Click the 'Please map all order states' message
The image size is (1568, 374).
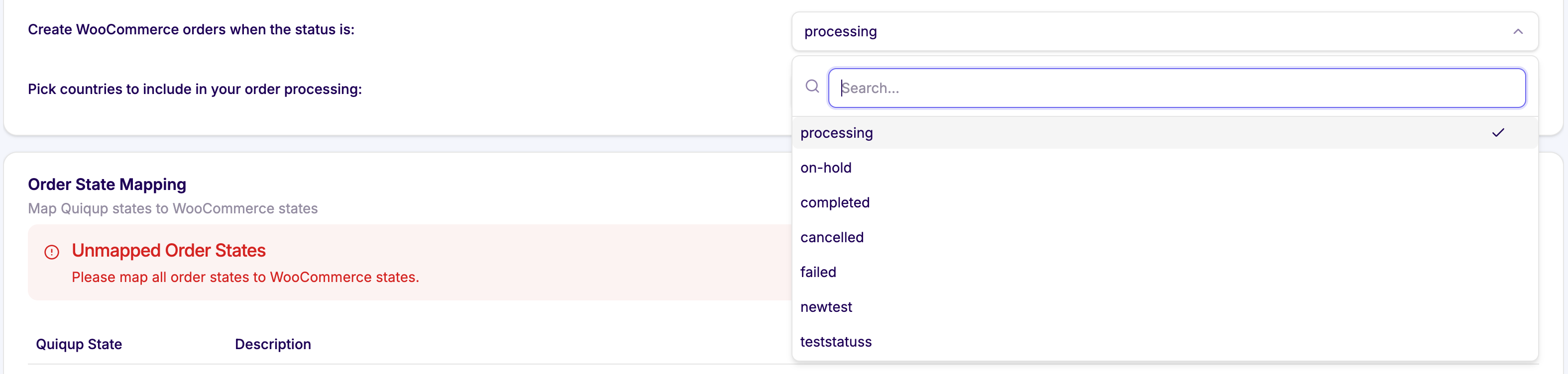pyautogui.click(x=245, y=278)
